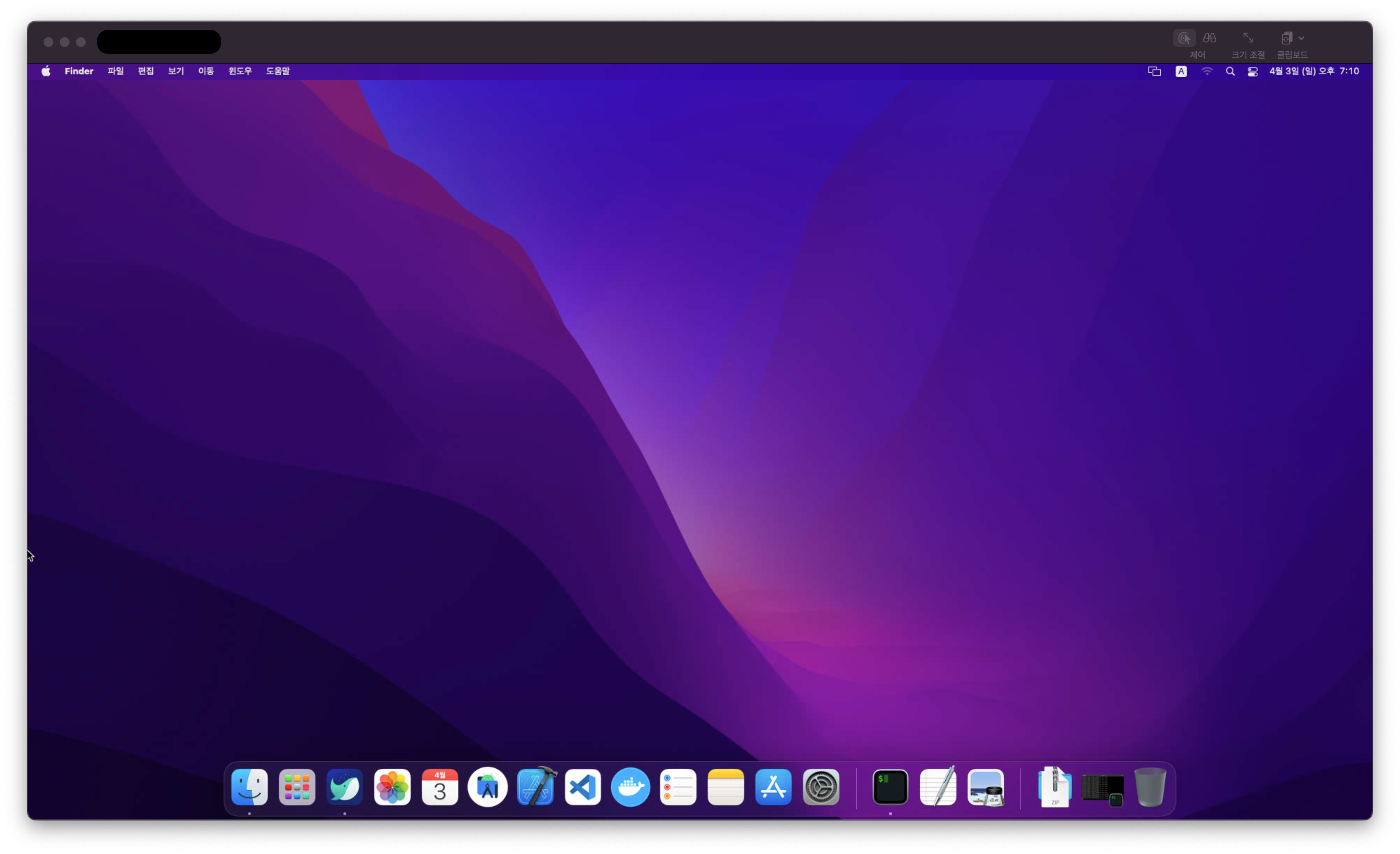Open the App Store from Dock

click(x=773, y=787)
